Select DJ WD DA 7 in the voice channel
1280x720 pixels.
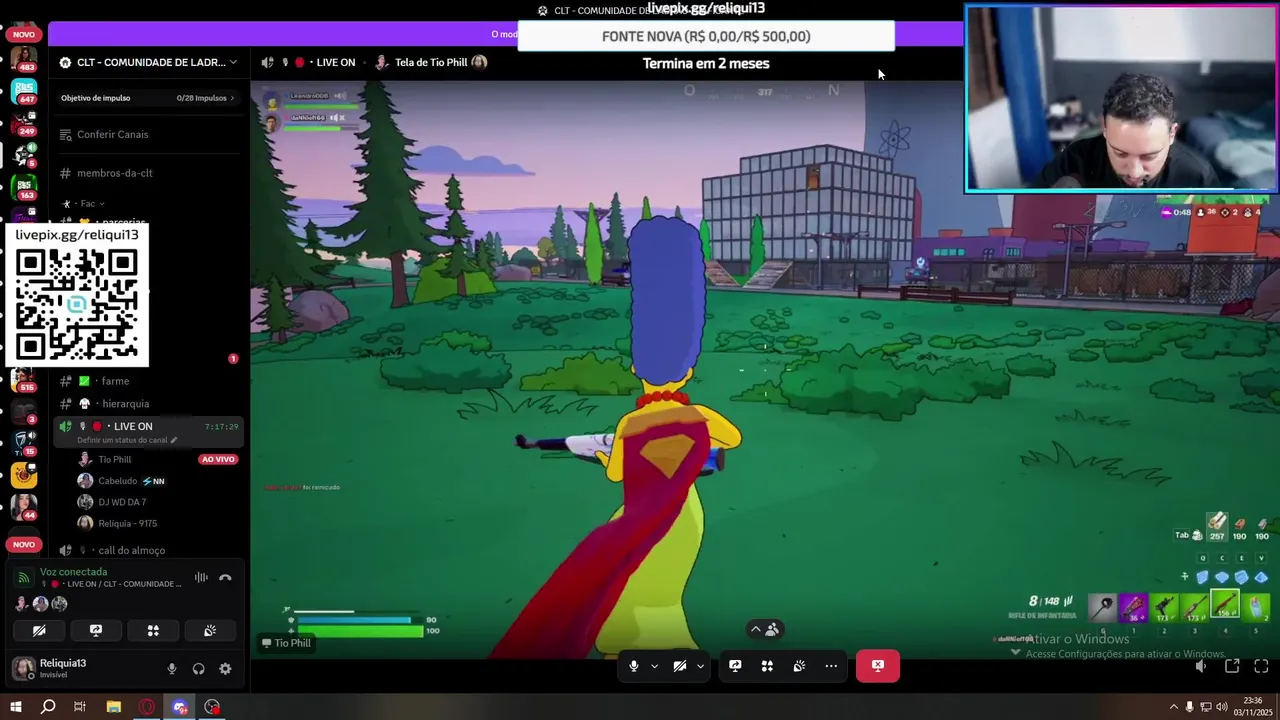pos(122,502)
